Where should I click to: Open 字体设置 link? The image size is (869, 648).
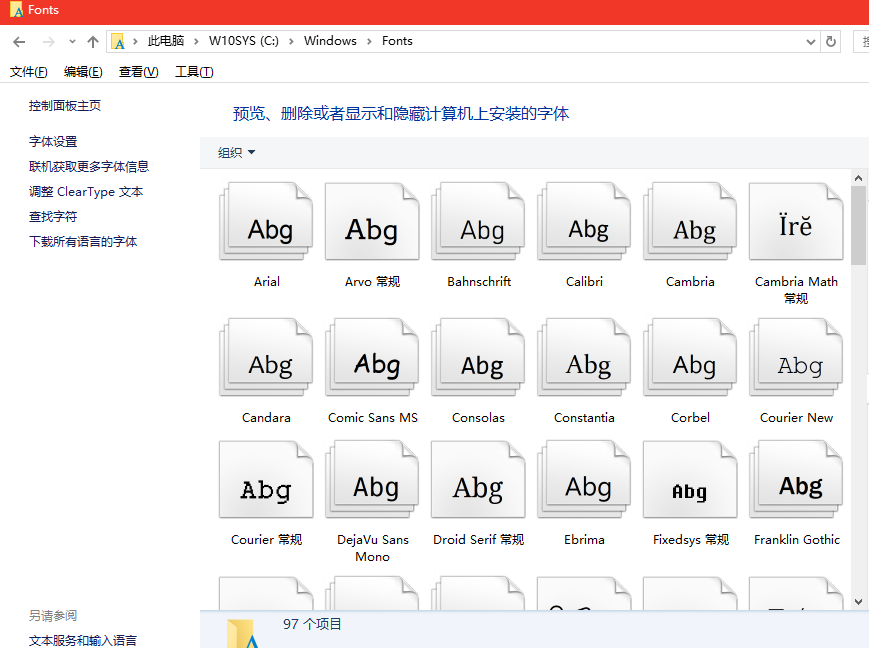coord(53,142)
